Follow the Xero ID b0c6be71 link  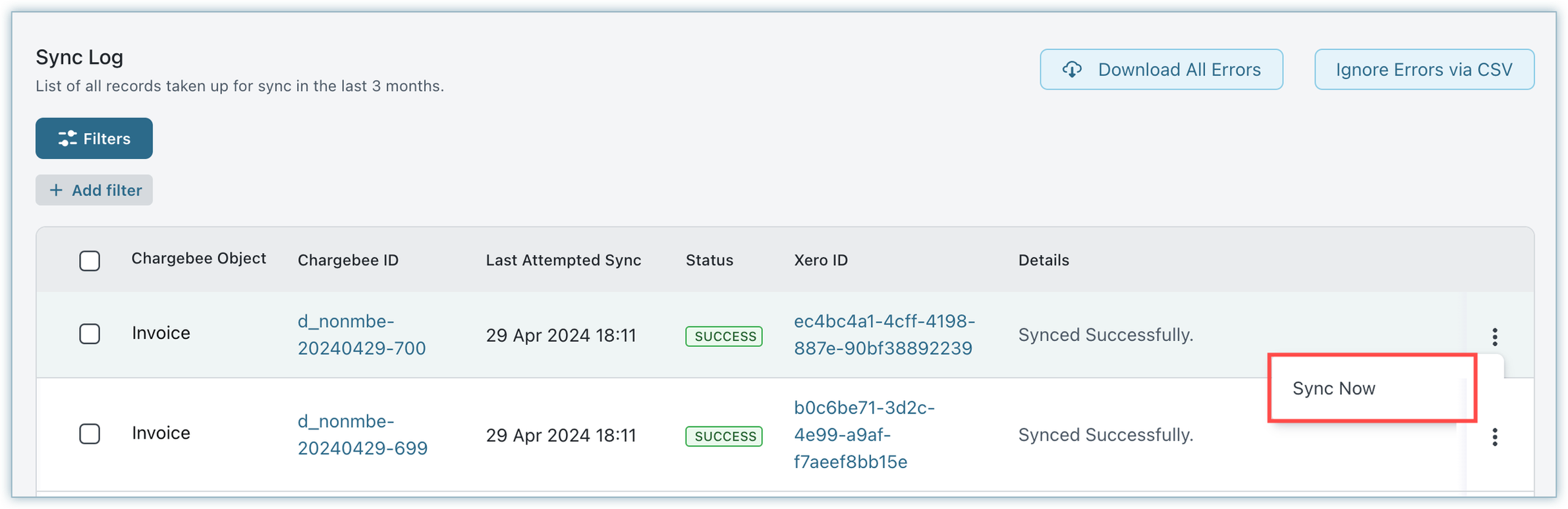863,434
